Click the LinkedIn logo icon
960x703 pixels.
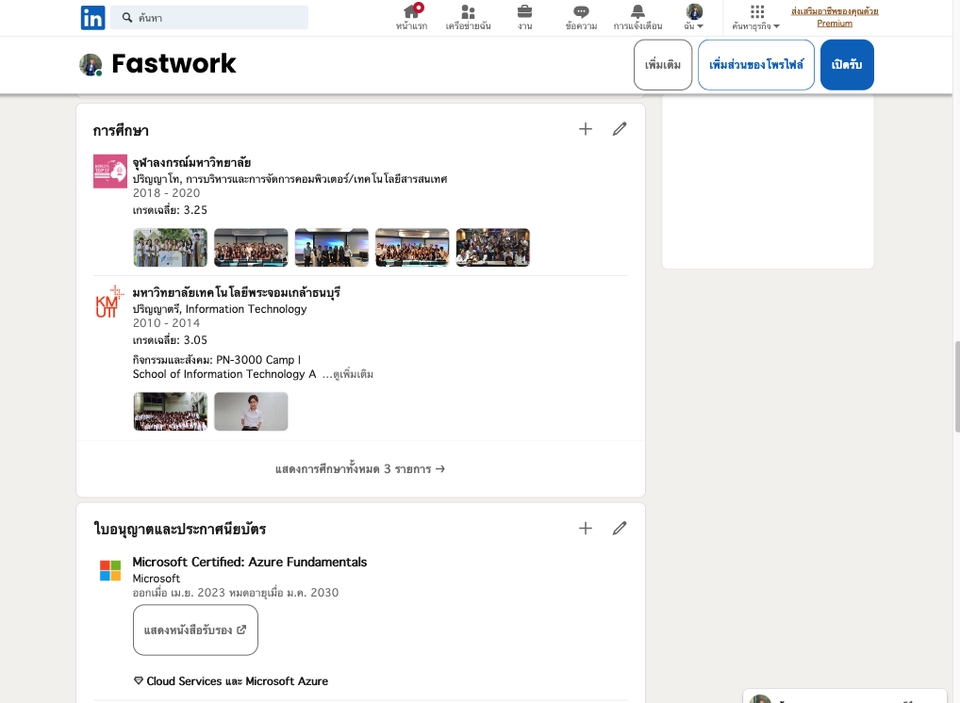(x=93, y=18)
